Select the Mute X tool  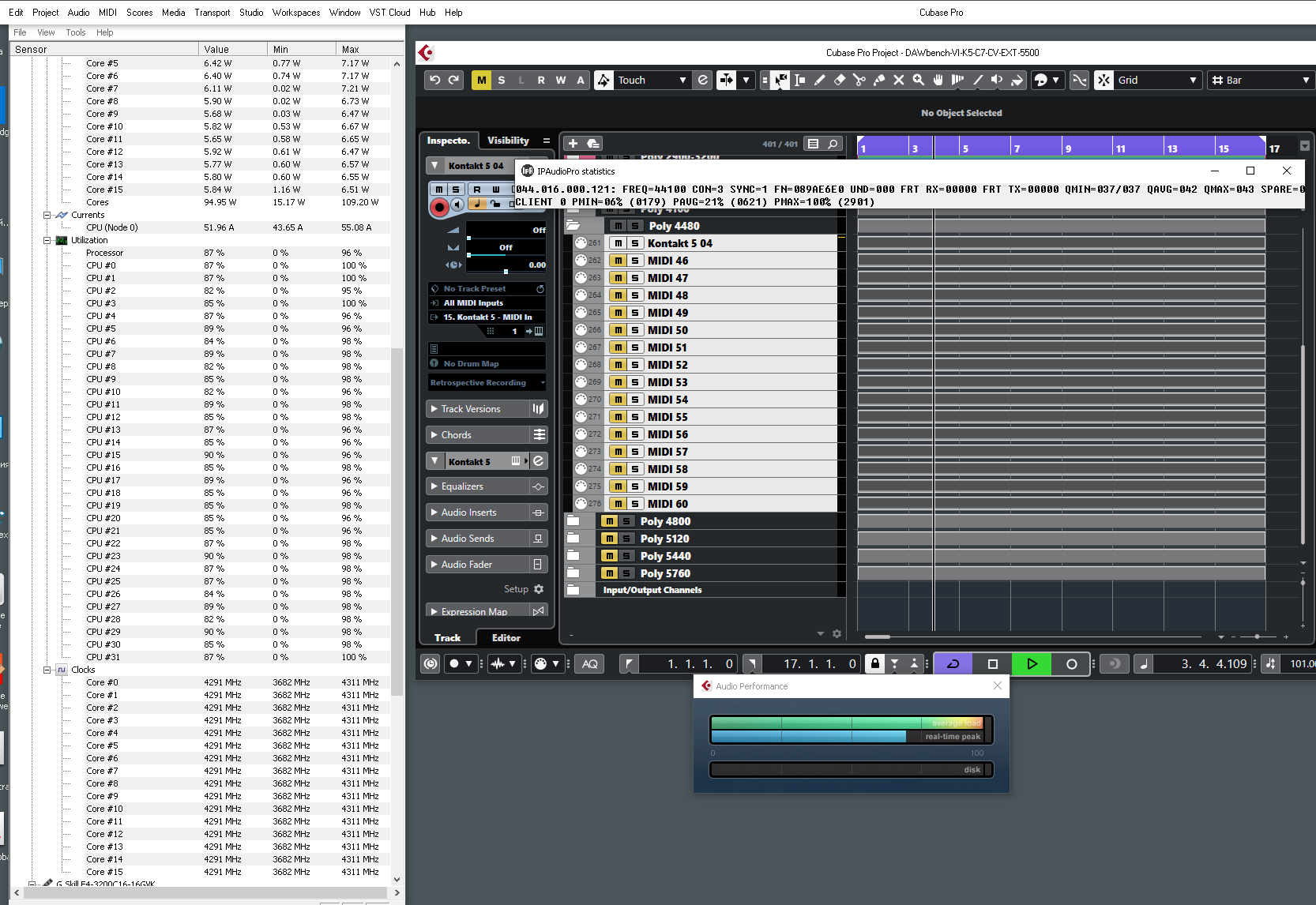point(898,80)
